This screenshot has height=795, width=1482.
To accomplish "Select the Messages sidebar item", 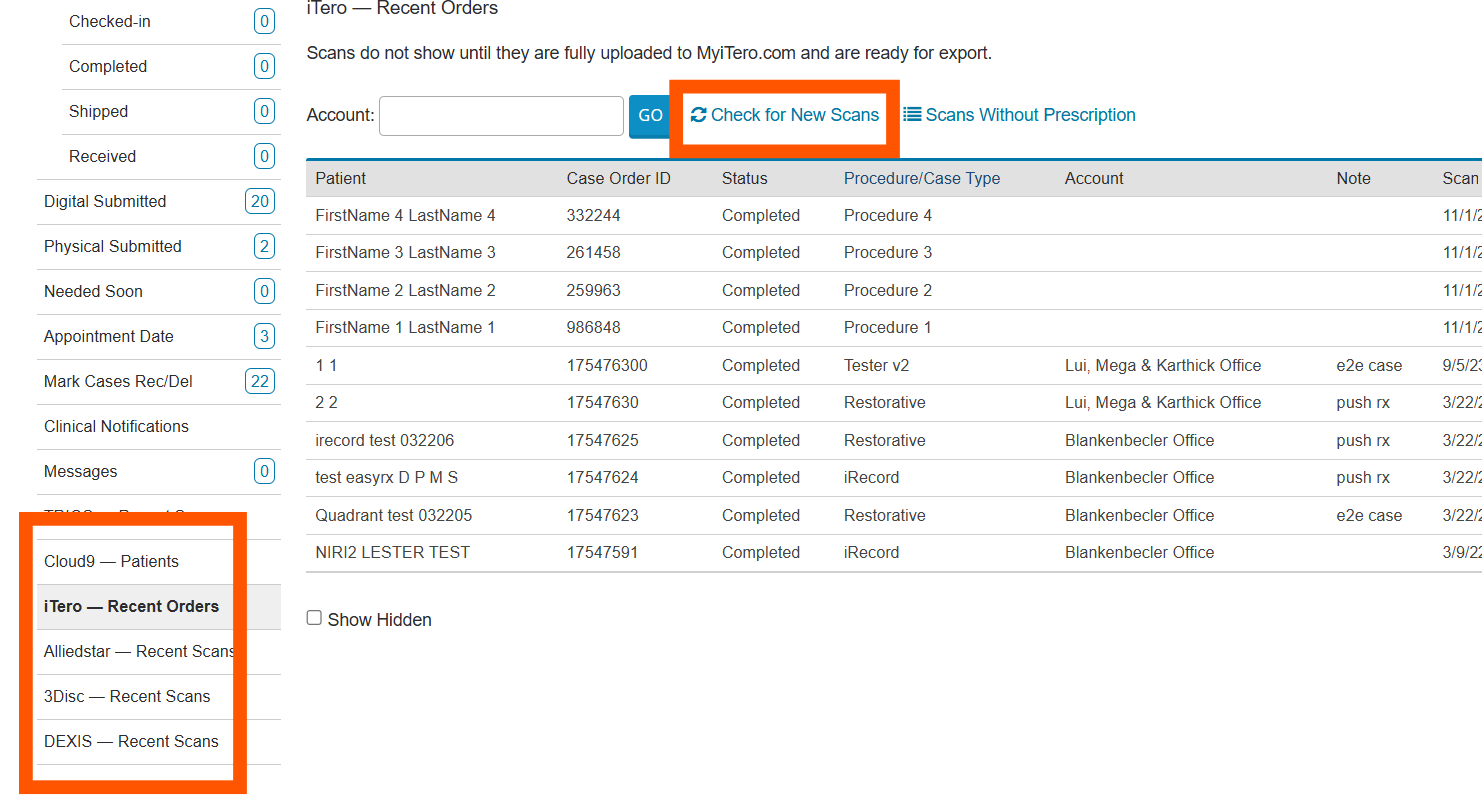I will click(80, 471).
